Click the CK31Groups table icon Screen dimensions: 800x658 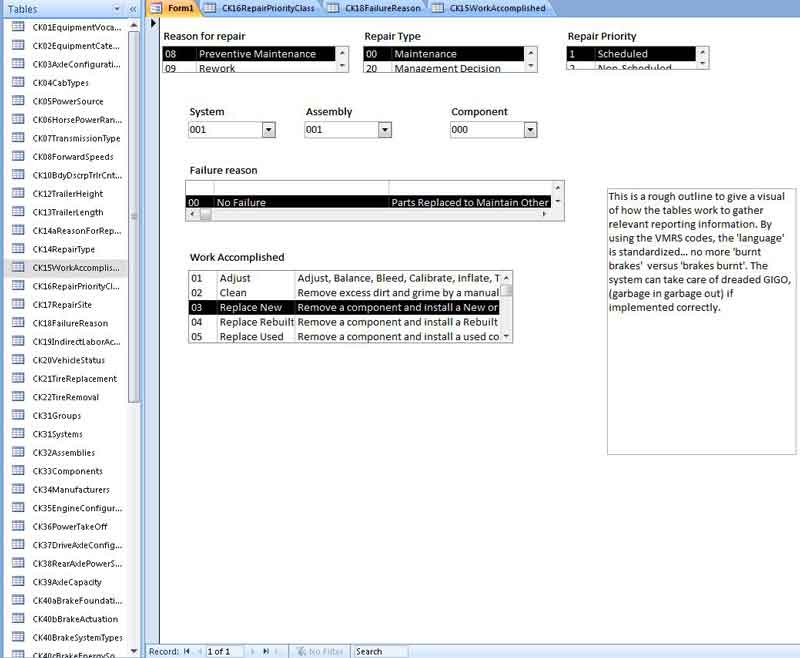tap(18, 415)
